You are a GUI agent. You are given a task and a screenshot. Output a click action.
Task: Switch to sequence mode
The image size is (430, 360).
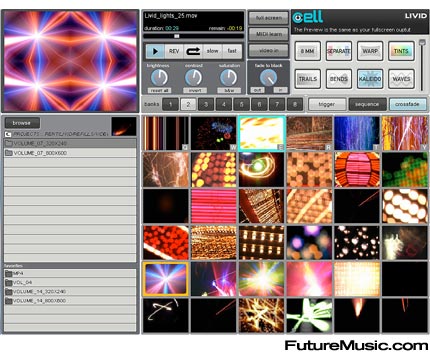(367, 104)
